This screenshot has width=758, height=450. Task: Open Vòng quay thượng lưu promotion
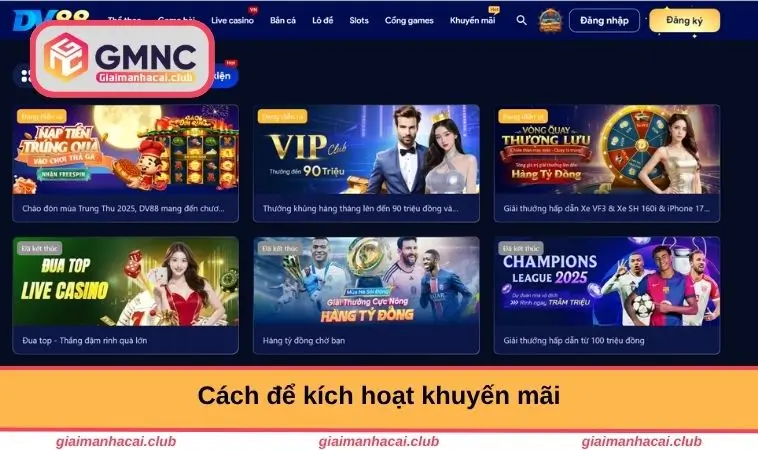[x=607, y=163]
